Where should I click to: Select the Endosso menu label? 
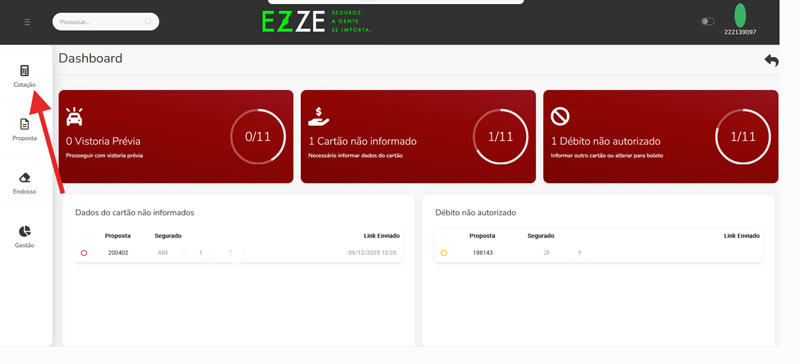pyautogui.click(x=24, y=191)
